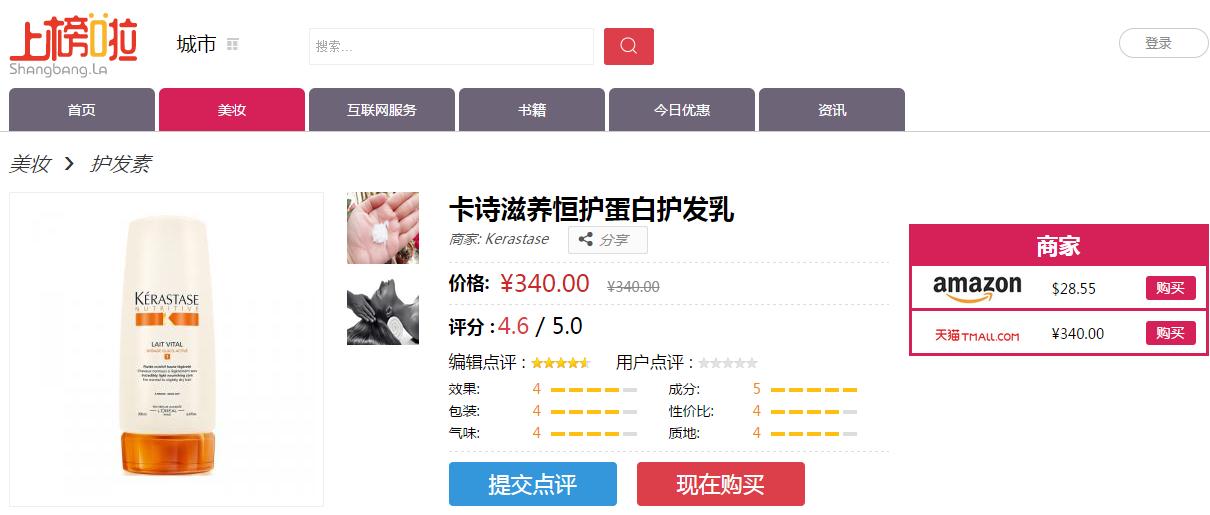The height and width of the screenshot is (515, 1210).
Task: Click the red magnifier search button
Action: pyautogui.click(x=629, y=46)
